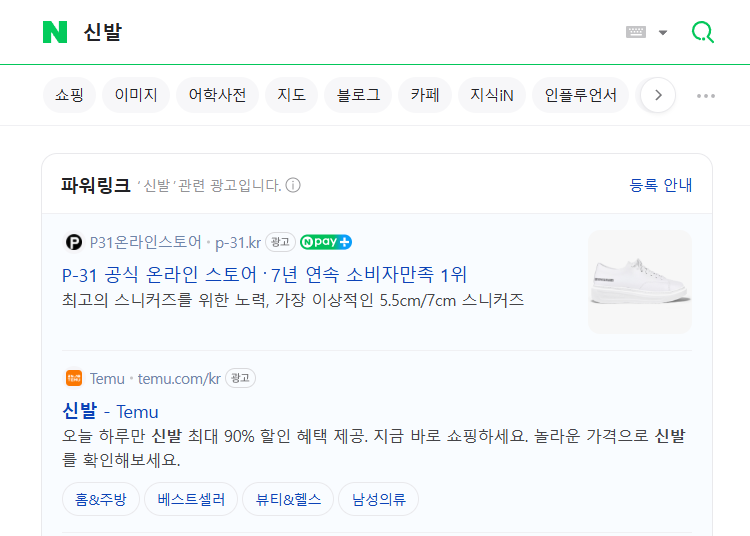This screenshot has width=750, height=536.
Task: Click the orange Temu favicon icon
Action: click(74, 378)
